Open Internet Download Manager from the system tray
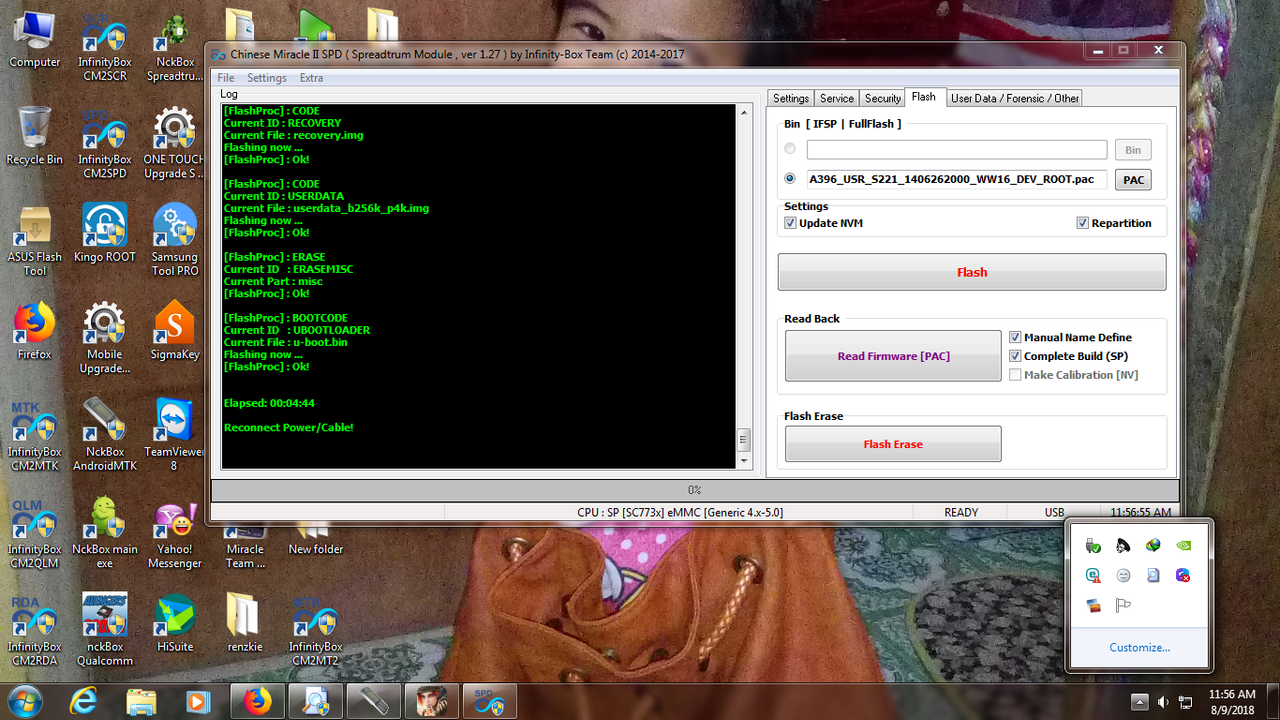The image size is (1280, 720). (1153, 546)
